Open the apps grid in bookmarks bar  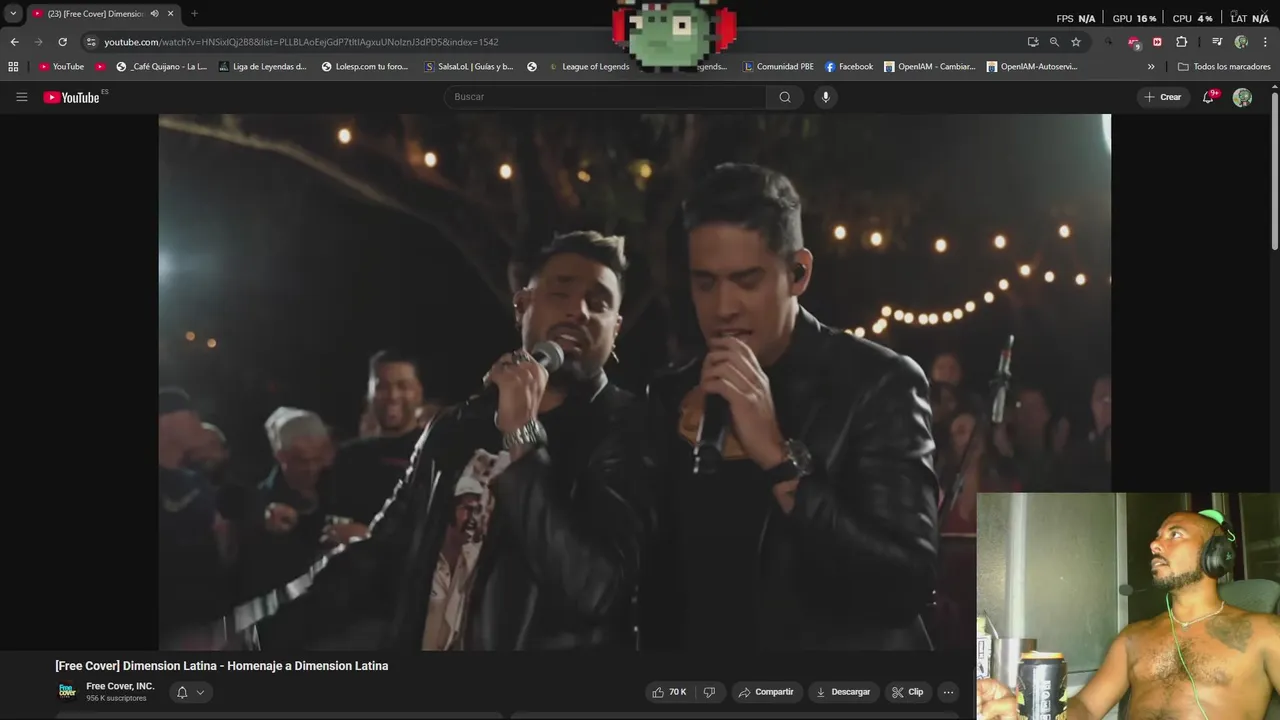click(x=13, y=67)
